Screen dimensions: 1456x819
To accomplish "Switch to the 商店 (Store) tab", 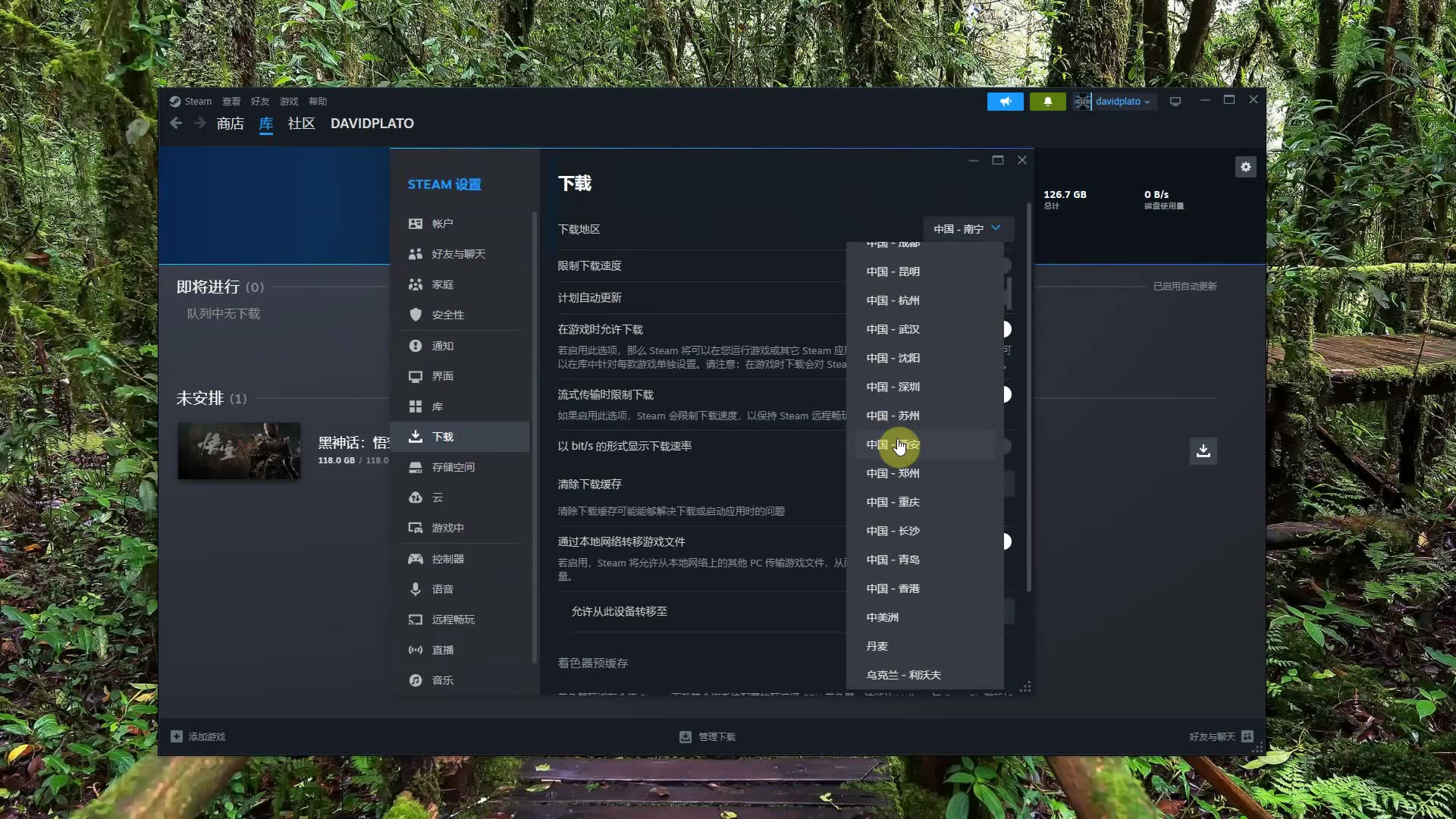I will click(231, 123).
